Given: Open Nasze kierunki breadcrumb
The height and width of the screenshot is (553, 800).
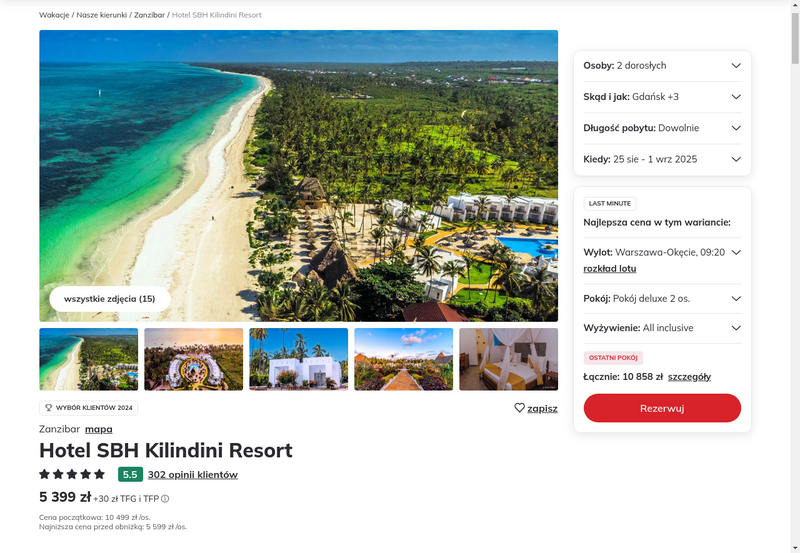Looking at the screenshot, I should click(102, 15).
